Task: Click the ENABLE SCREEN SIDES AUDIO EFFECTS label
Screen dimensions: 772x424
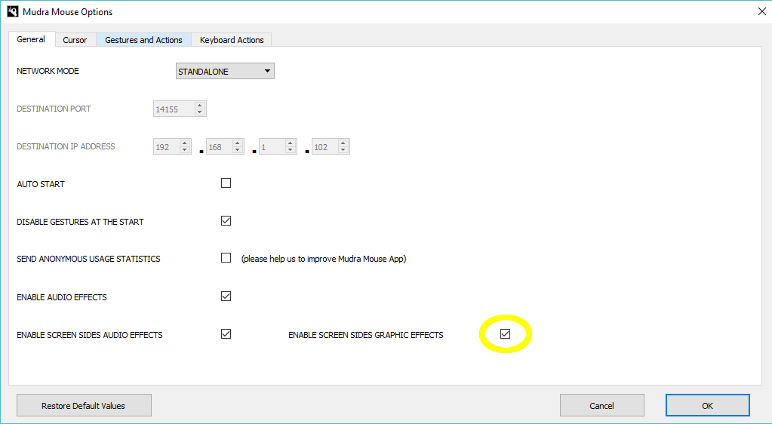Action: (x=90, y=335)
